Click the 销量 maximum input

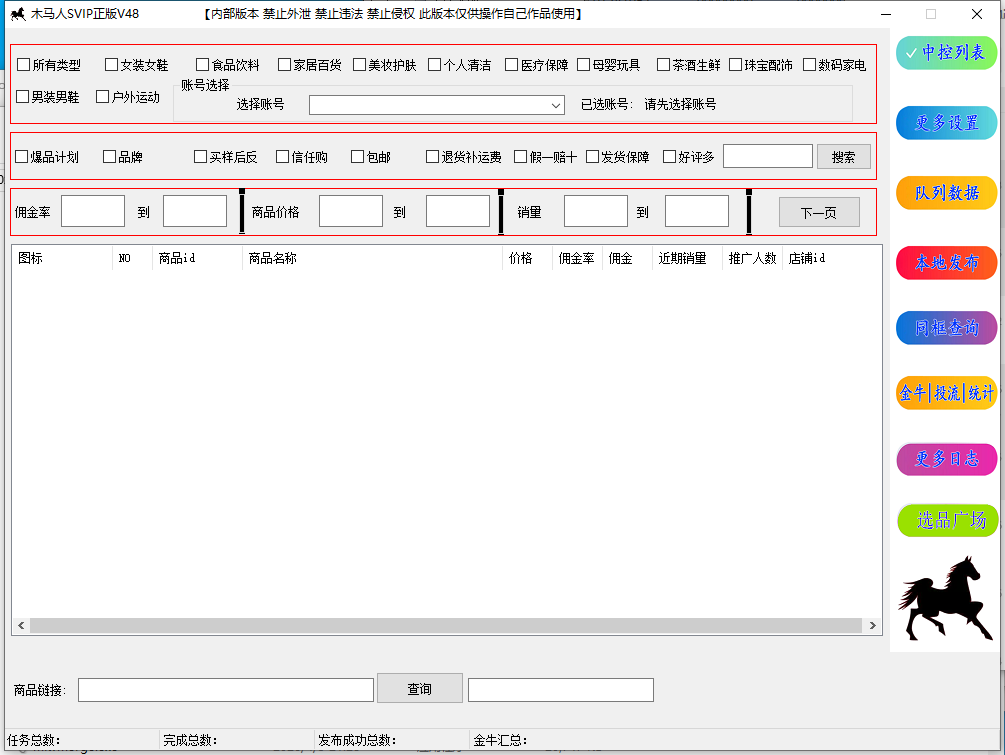click(697, 212)
